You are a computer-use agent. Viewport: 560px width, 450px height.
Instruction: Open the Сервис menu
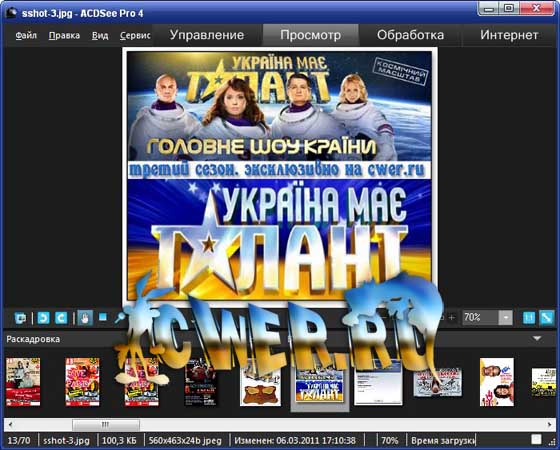(135, 35)
